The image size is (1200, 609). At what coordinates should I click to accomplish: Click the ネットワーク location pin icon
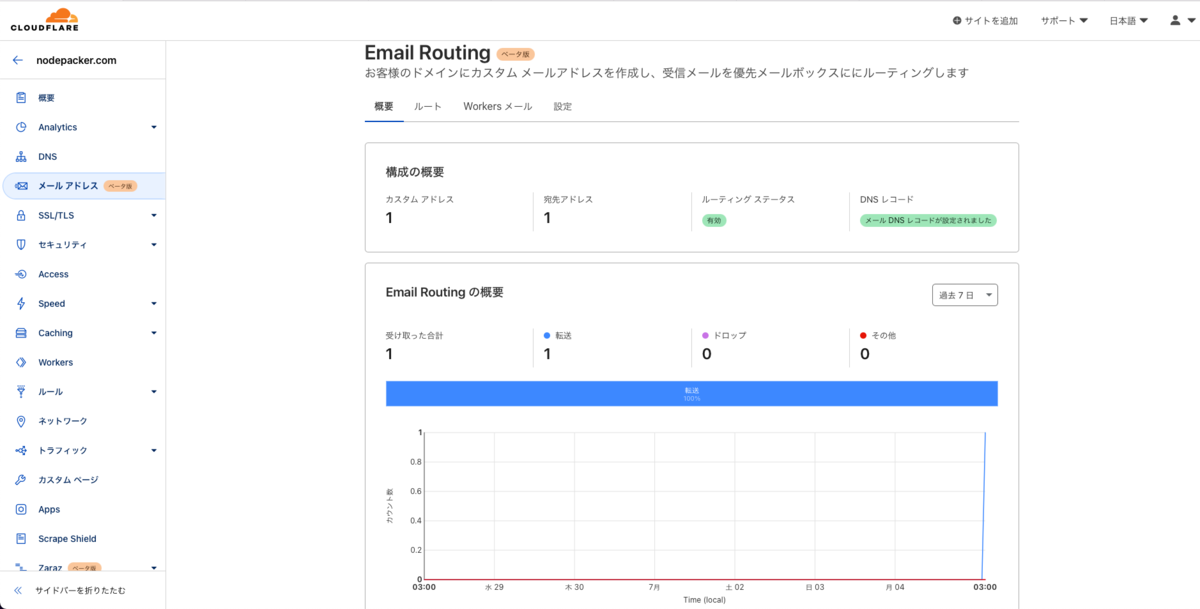point(21,421)
